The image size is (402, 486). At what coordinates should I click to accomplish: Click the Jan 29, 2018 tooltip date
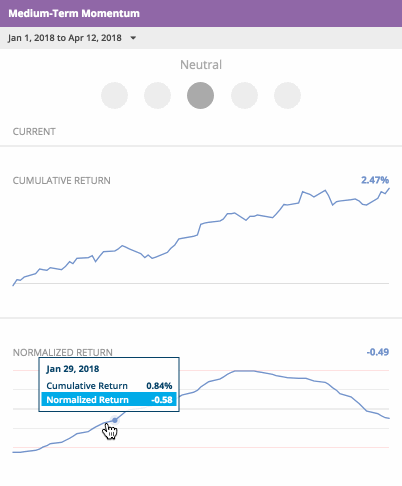point(73,369)
